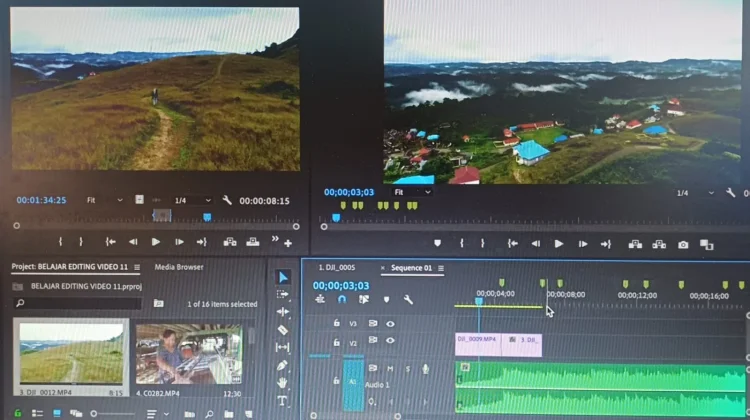
Task: Solo Audio 1 track with S
Action: click(408, 369)
